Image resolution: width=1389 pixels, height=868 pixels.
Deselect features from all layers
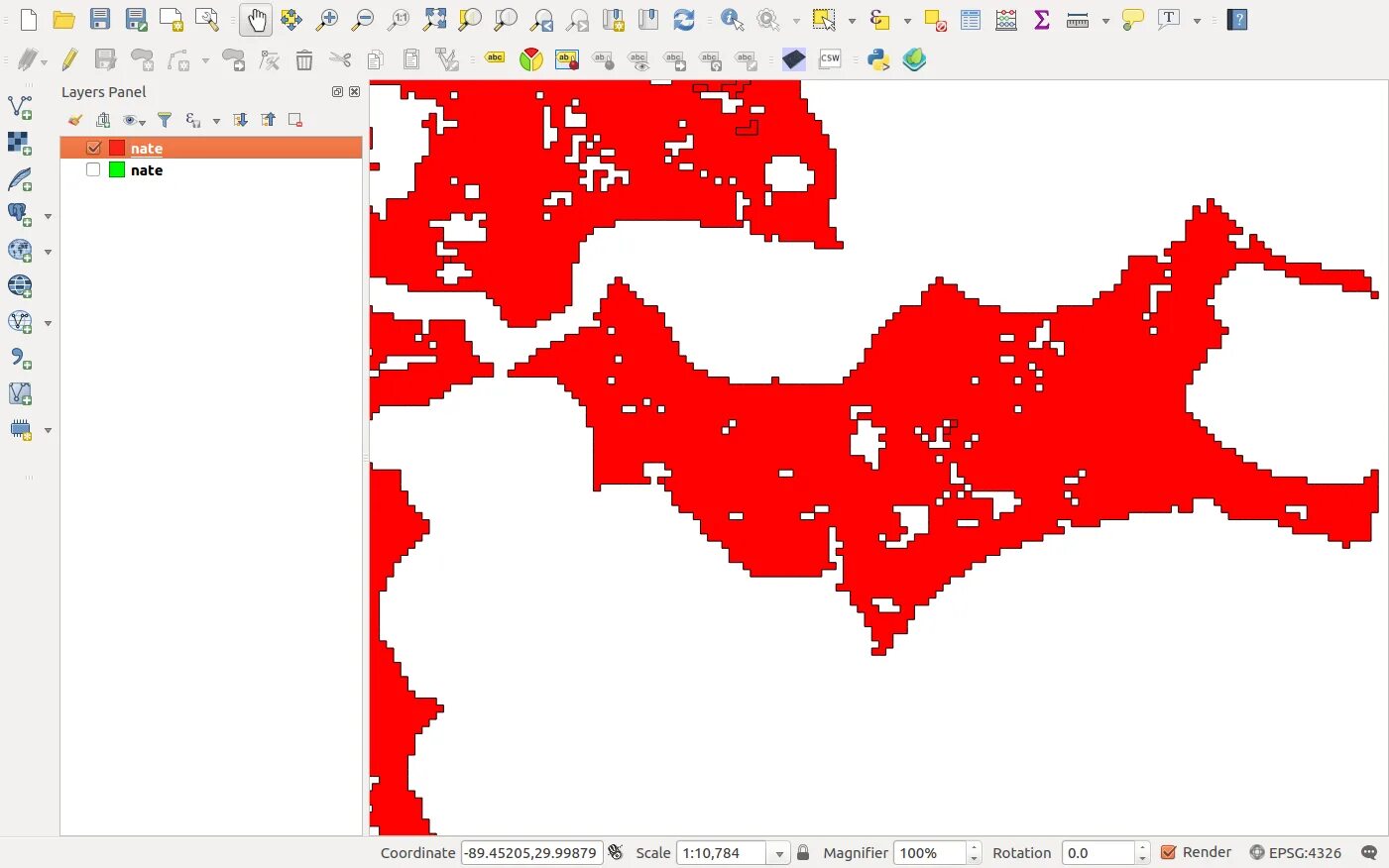[x=935, y=20]
